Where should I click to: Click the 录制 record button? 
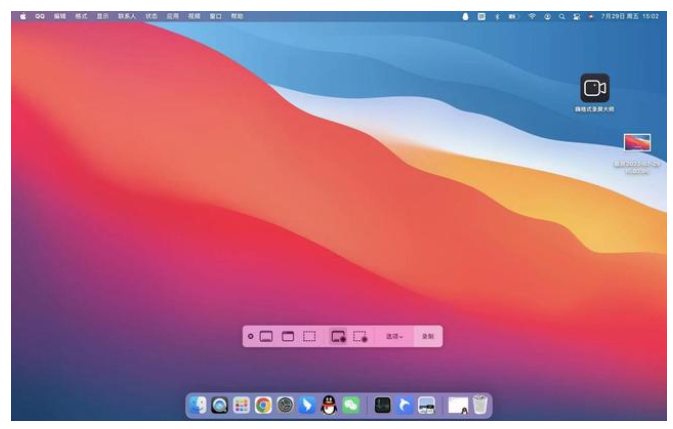427,337
